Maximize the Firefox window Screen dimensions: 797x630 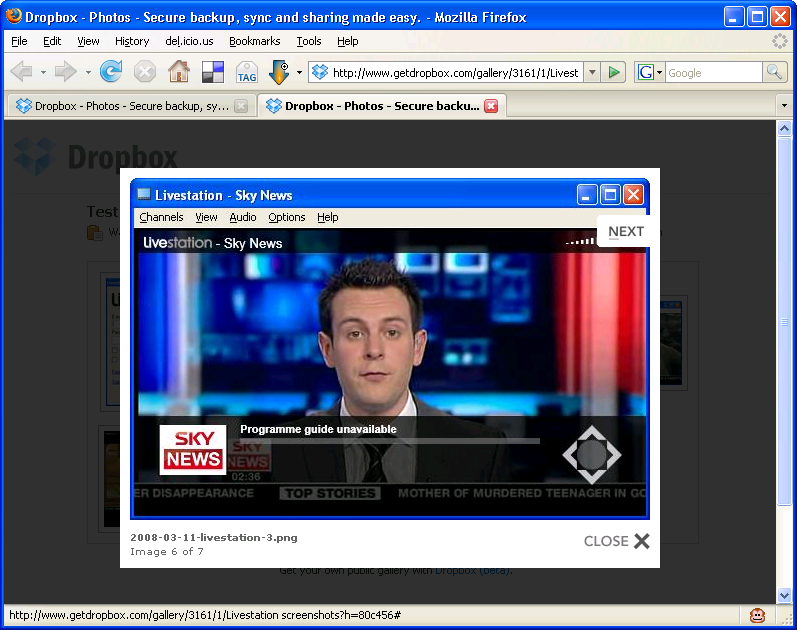click(x=757, y=17)
